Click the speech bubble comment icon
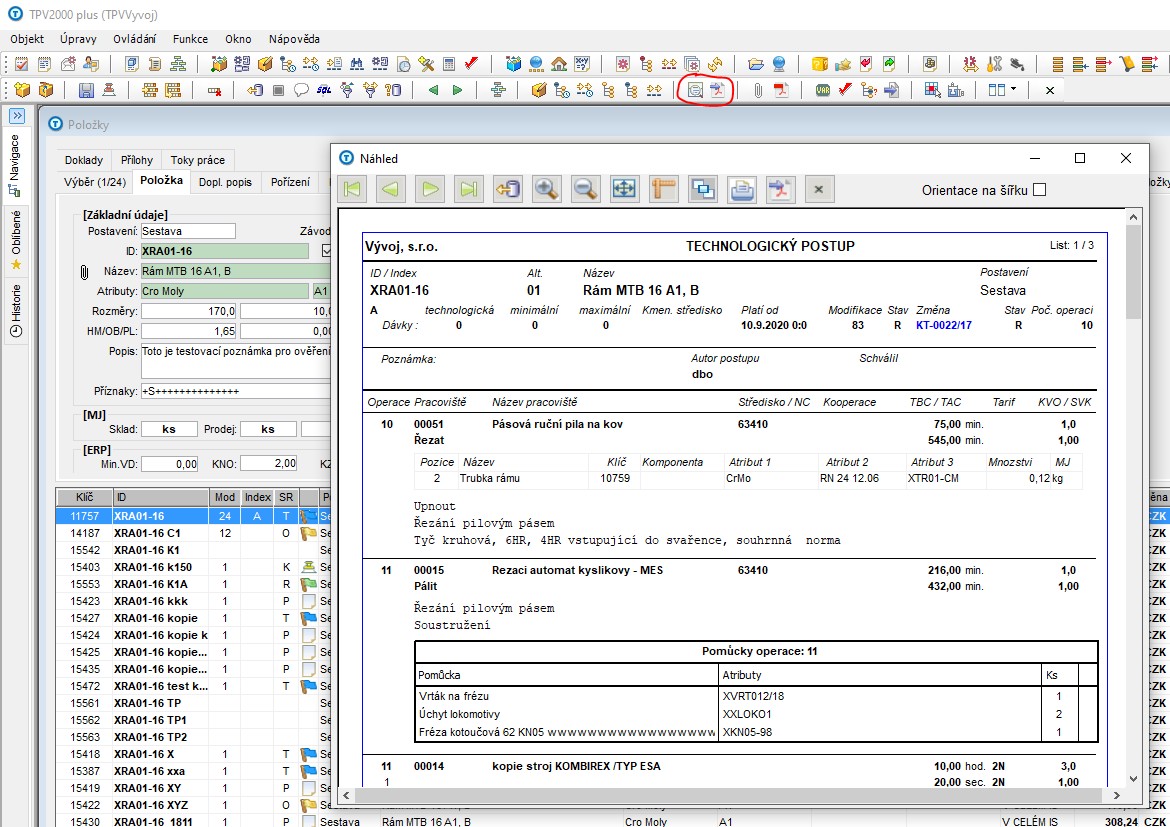 click(301, 90)
